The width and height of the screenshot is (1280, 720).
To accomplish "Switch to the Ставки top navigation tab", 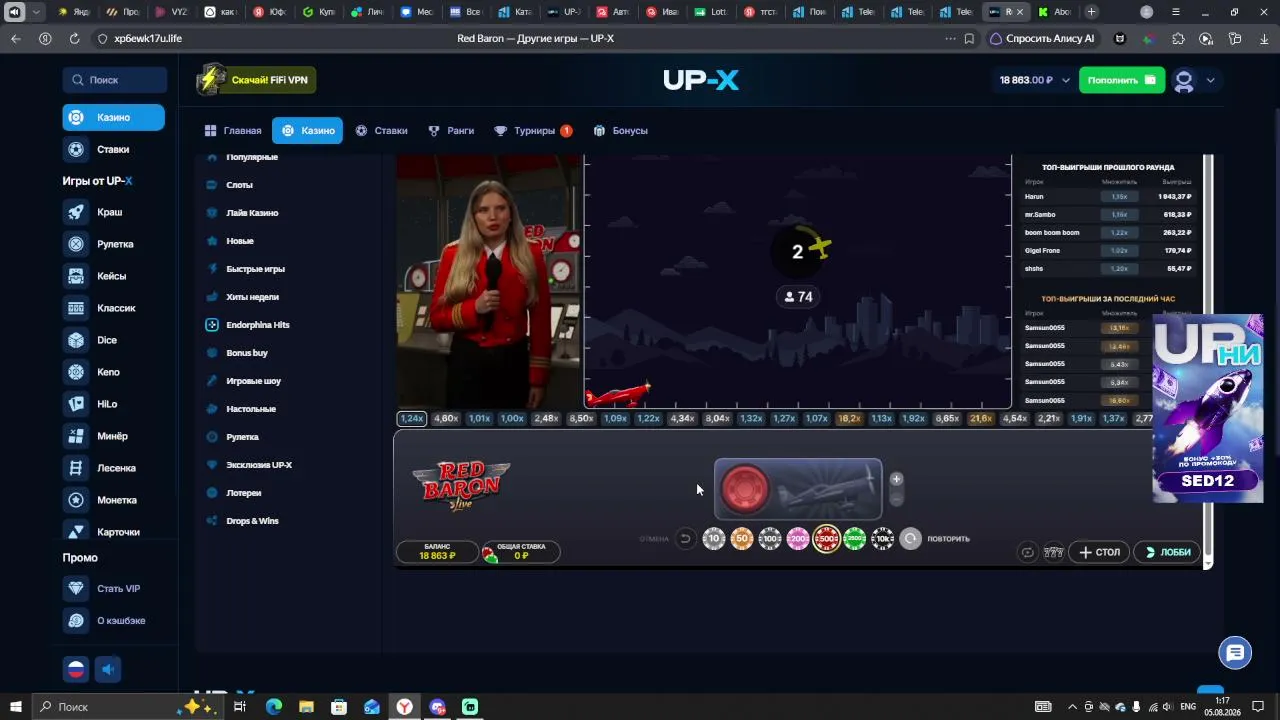I will click(x=382, y=131).
